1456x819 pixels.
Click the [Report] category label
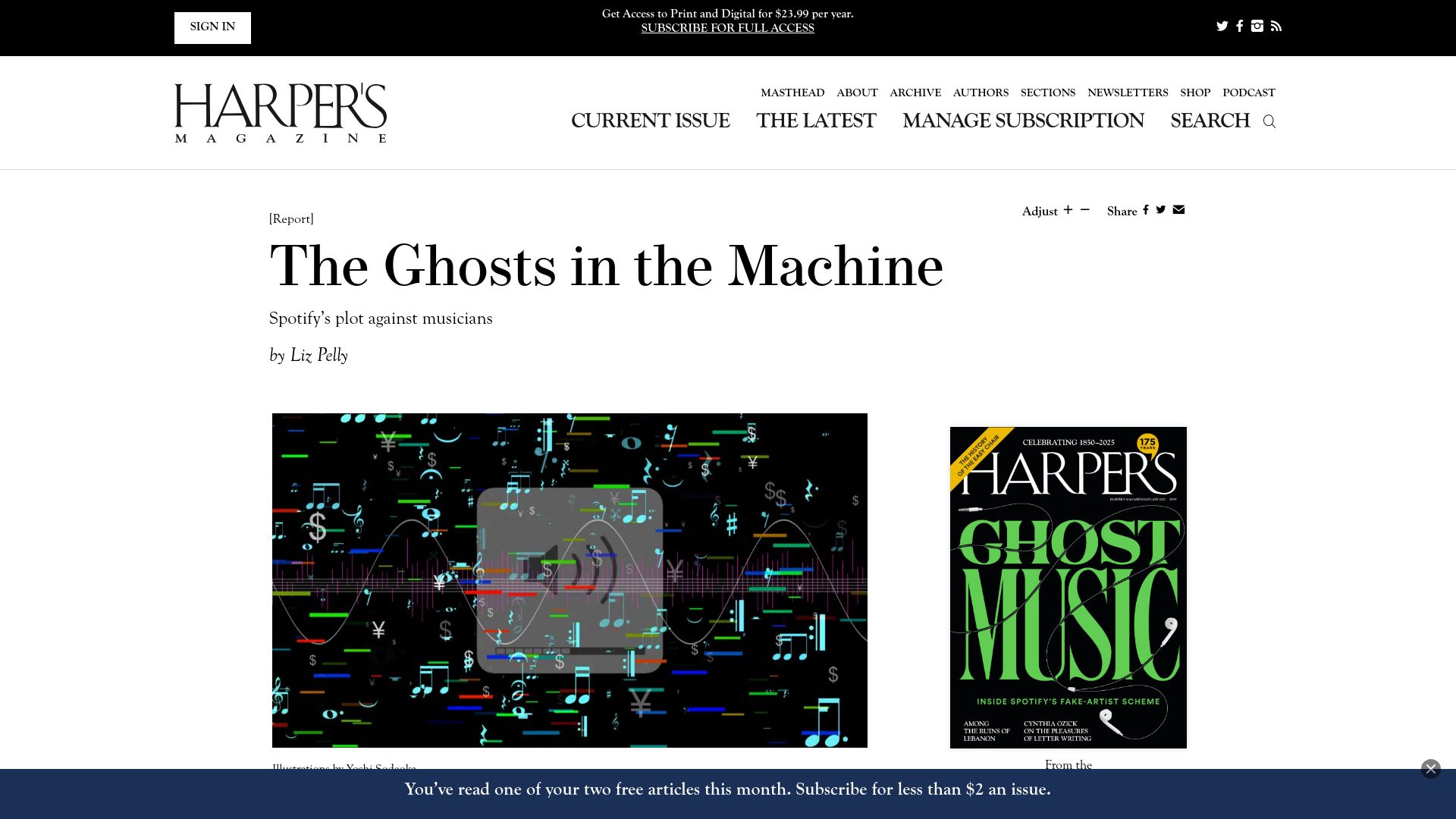point(291,218)
